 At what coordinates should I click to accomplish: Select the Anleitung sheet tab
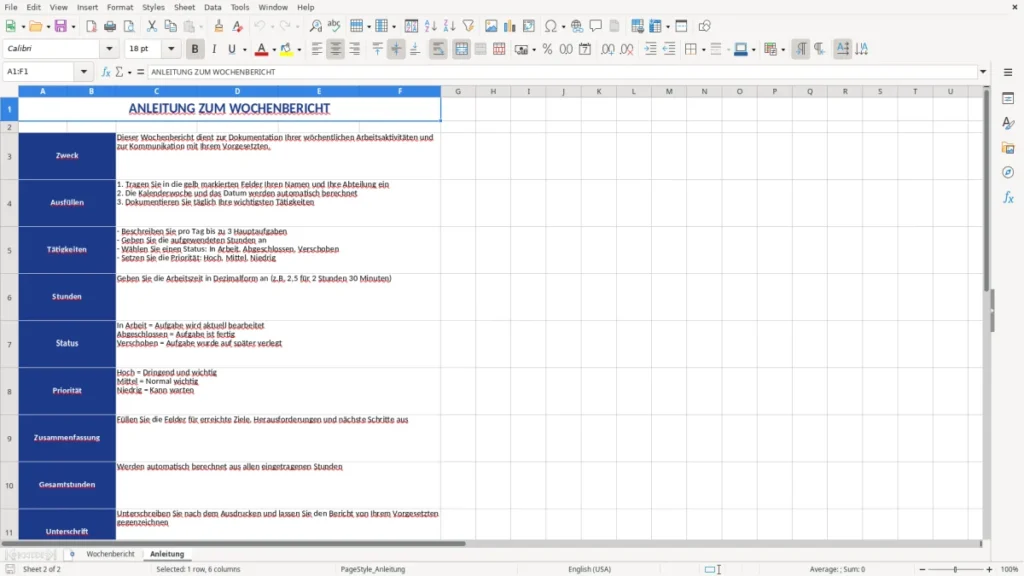coord(167,554)
